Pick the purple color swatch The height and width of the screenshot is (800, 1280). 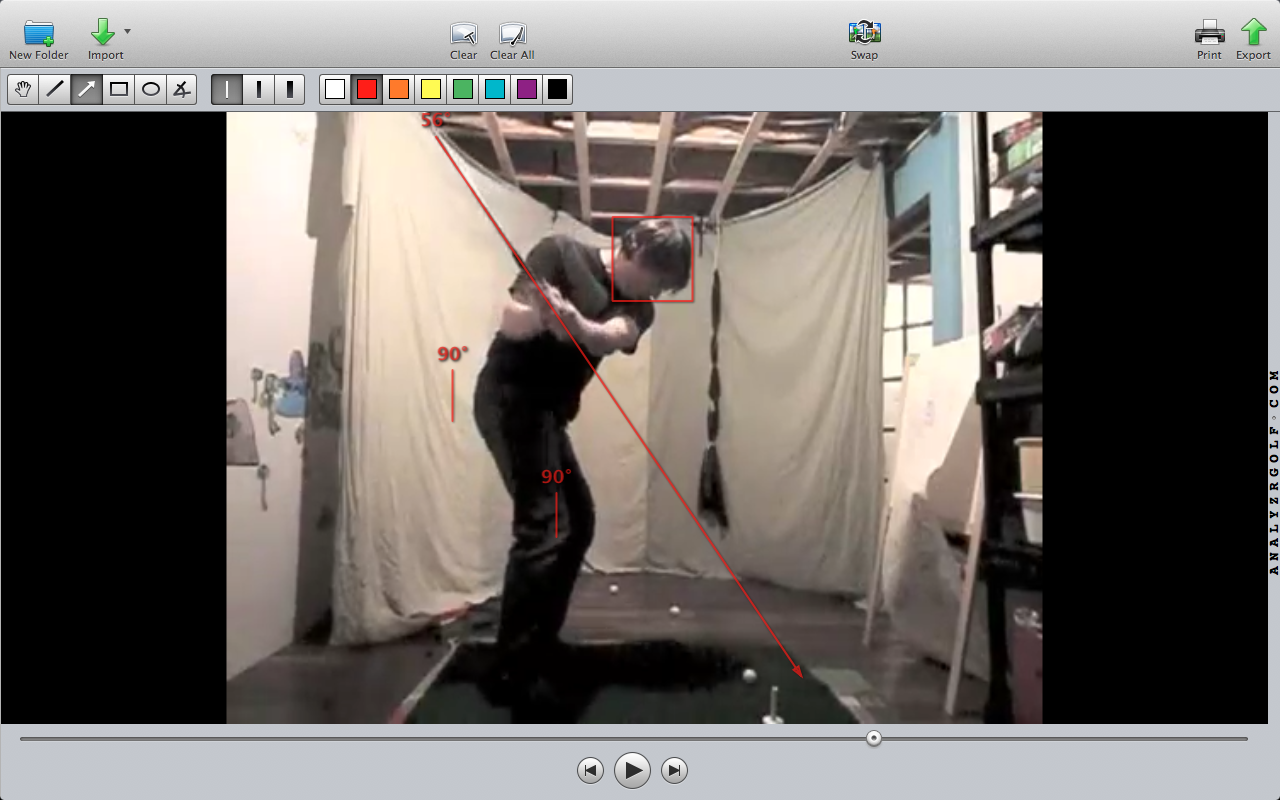526,89
